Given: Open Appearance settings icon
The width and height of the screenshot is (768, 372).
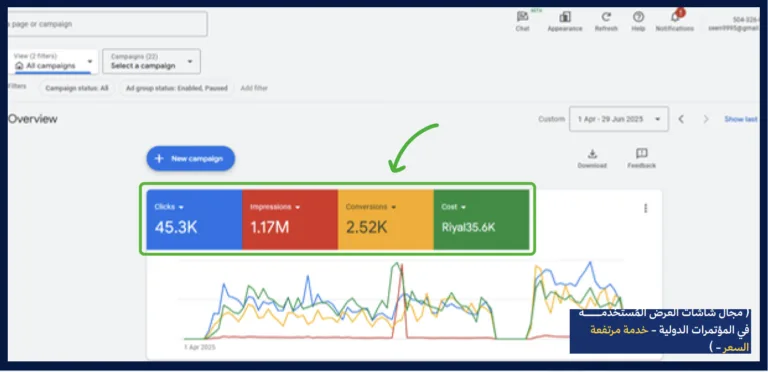Looking at the screenshot, I should tap(565, 22).
